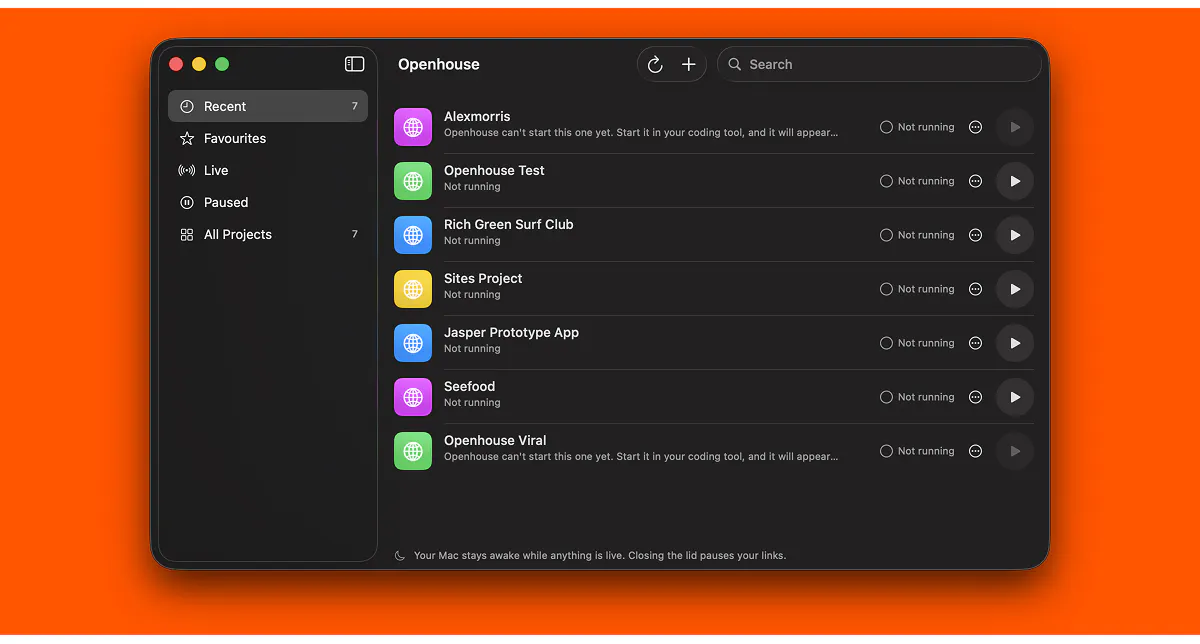Click the Rich Green Surf Club globe icon
Viewport: 1200px width, 644px height.
[x=413, y=235]
